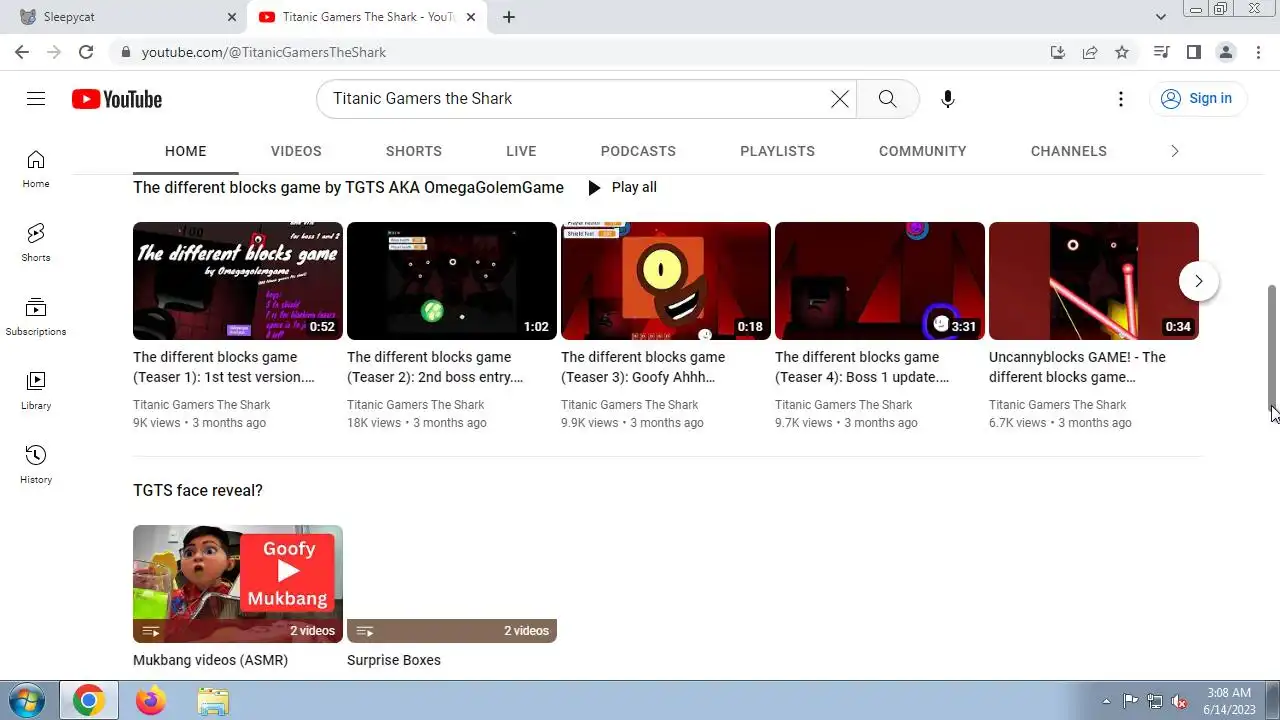Open File Explorer from the taskbar
This screenshot has height=720, width=1280.
coord(213,701)
